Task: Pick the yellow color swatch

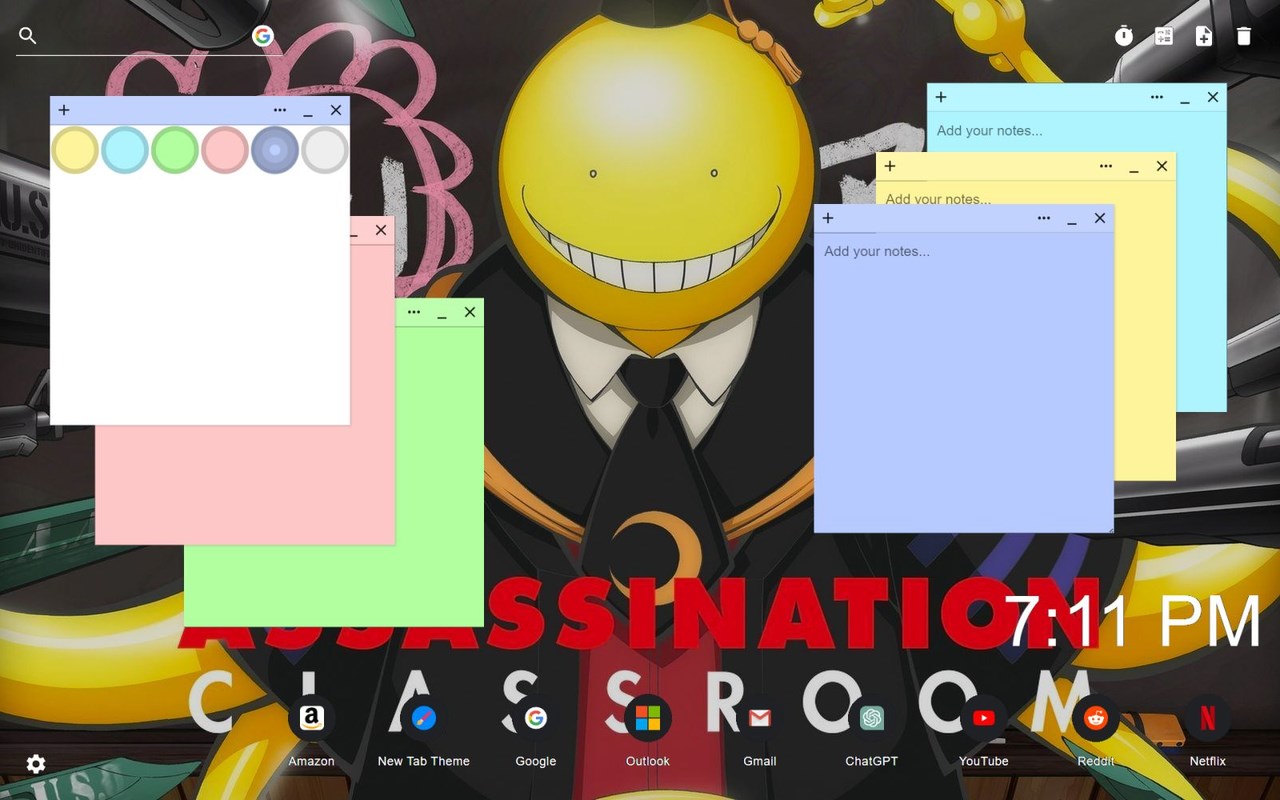Action: point(75,150)
